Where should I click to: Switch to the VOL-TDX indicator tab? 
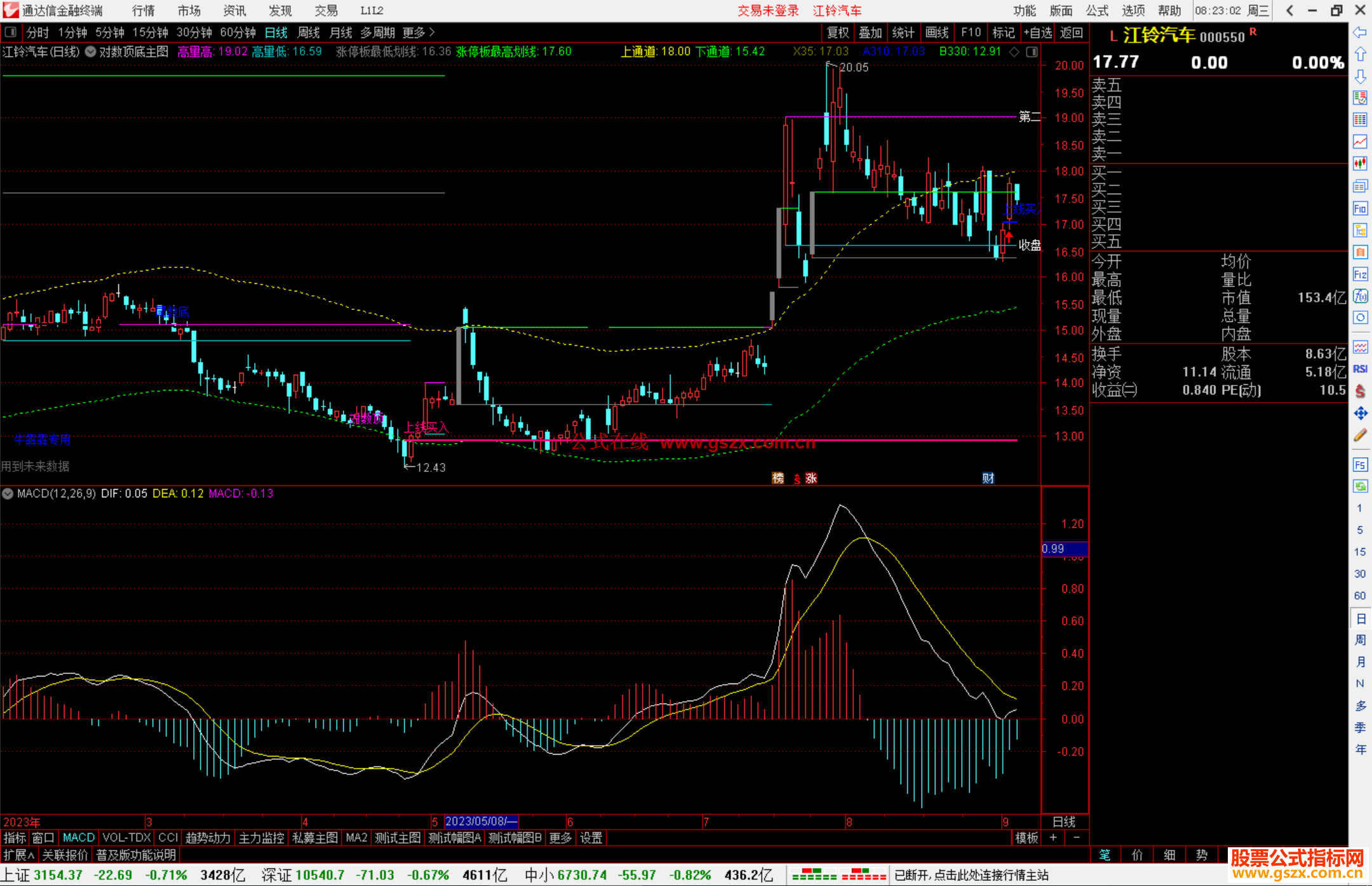126,838
